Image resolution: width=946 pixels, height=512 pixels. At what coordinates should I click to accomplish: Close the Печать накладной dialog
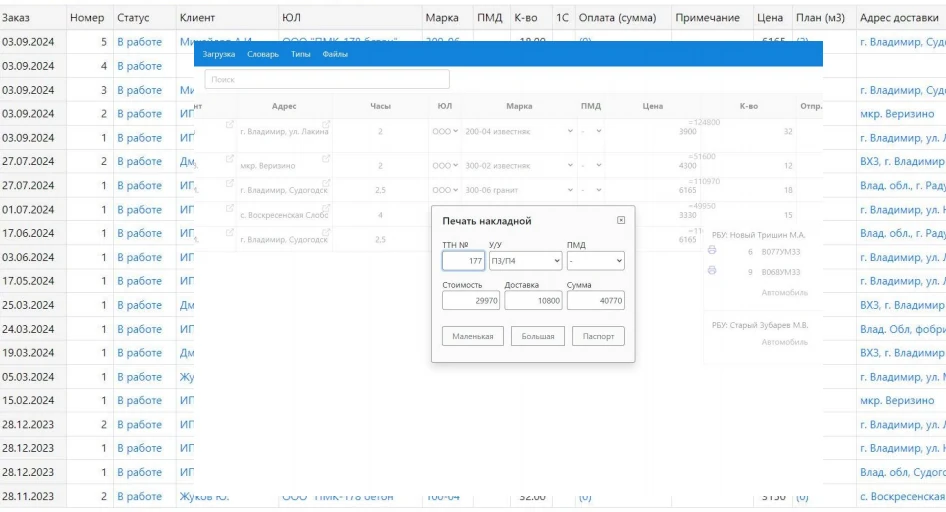coord(621,220)
